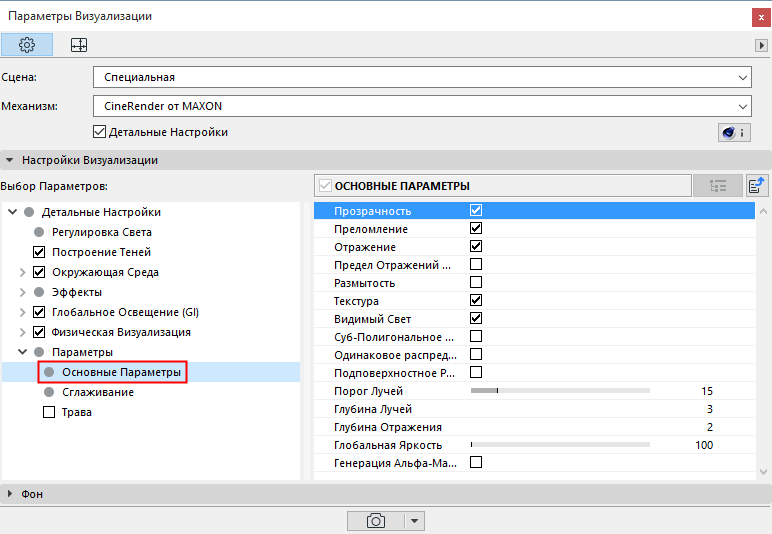This screenshot has height=534, width=772.
Task: Select Основные Параметры tree item
Action: point(121,372)
